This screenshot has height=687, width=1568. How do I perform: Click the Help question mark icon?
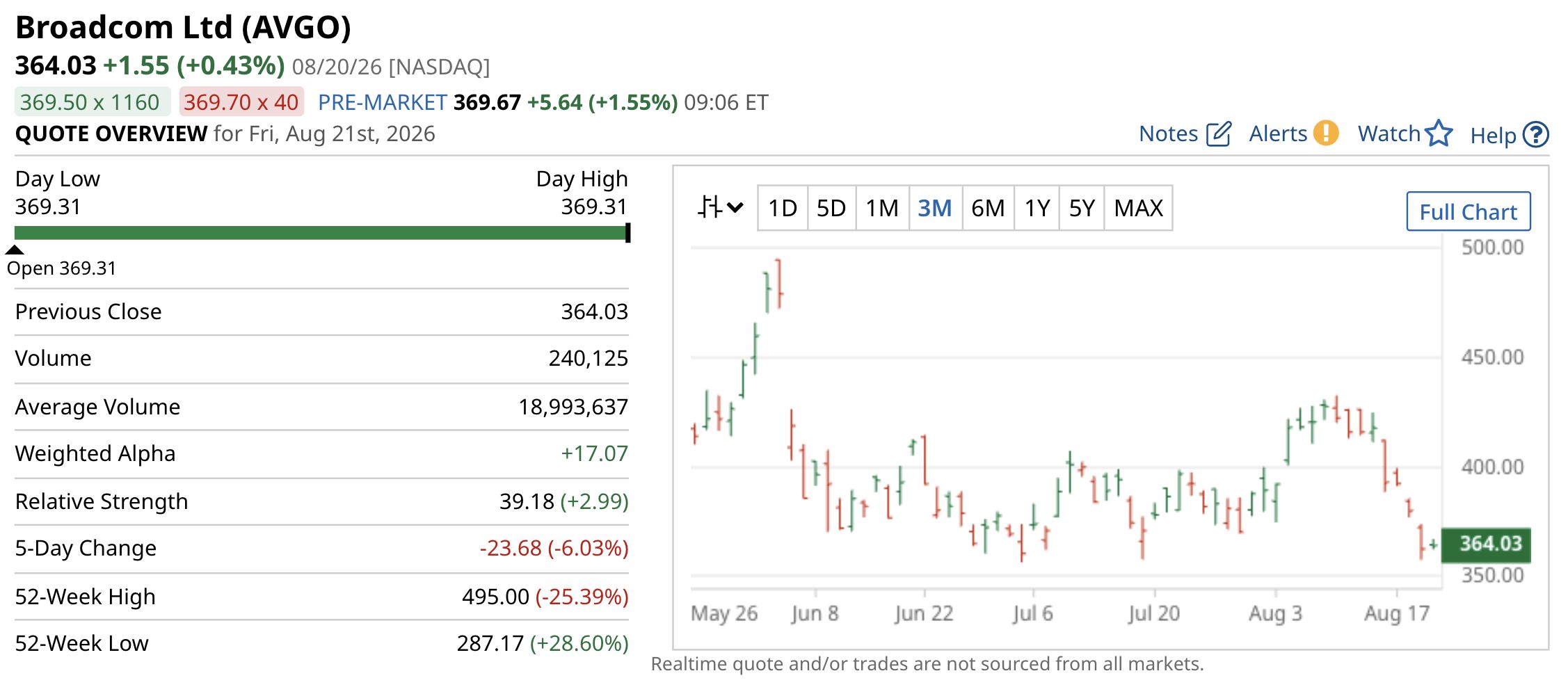(1535, 134)
